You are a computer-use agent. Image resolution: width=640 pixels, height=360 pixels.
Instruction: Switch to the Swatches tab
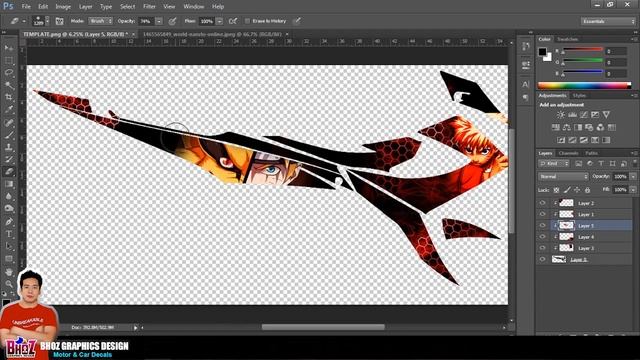pos(568,39)
